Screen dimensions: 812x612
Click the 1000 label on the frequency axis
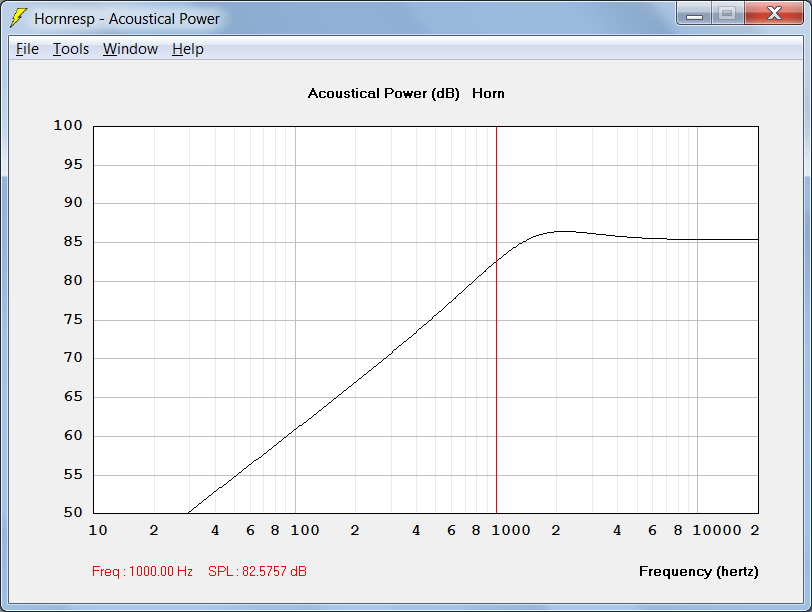(x=511, y=530)
